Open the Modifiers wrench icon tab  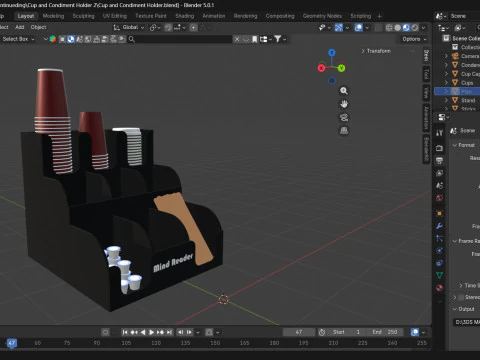coord(439,226)
